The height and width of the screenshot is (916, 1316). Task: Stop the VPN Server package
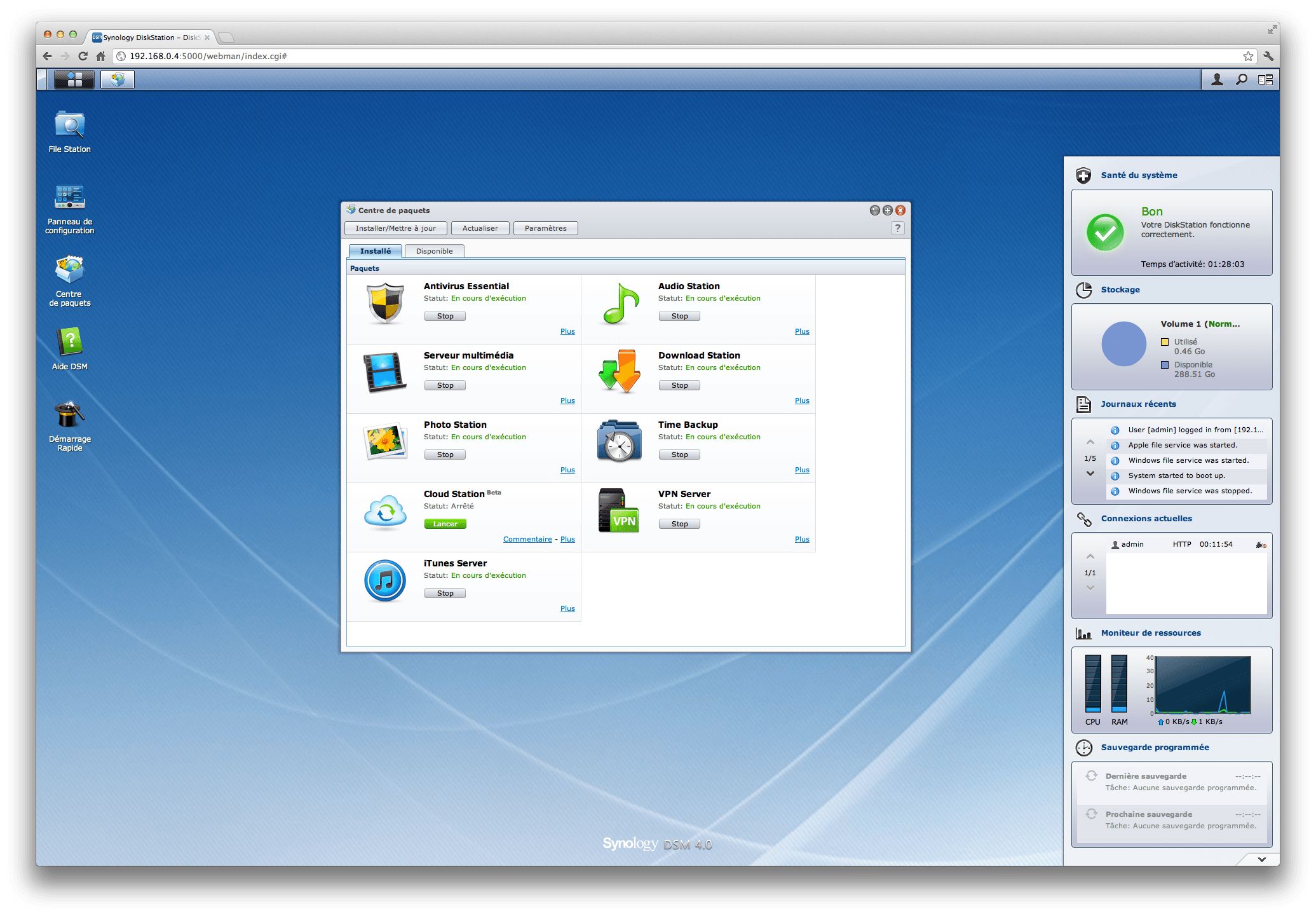pos(679,524)
